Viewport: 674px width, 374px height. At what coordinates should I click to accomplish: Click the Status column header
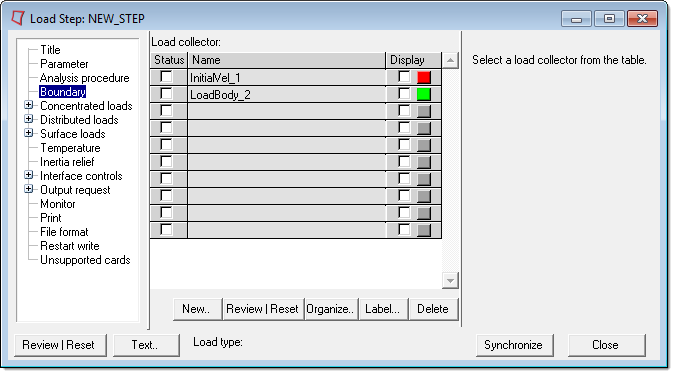point(169,60)
